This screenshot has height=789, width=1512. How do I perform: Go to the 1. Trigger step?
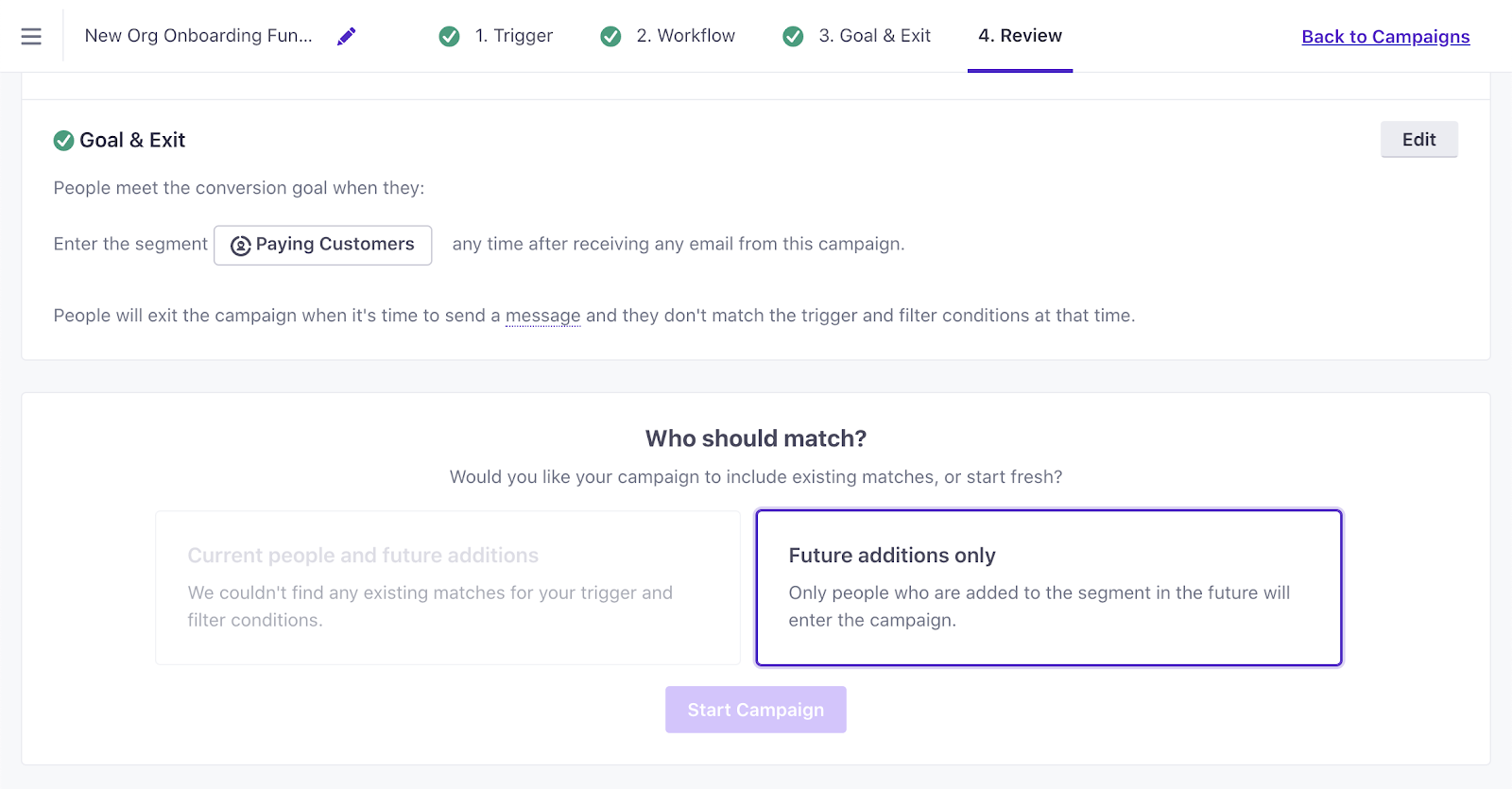point(513,36)
